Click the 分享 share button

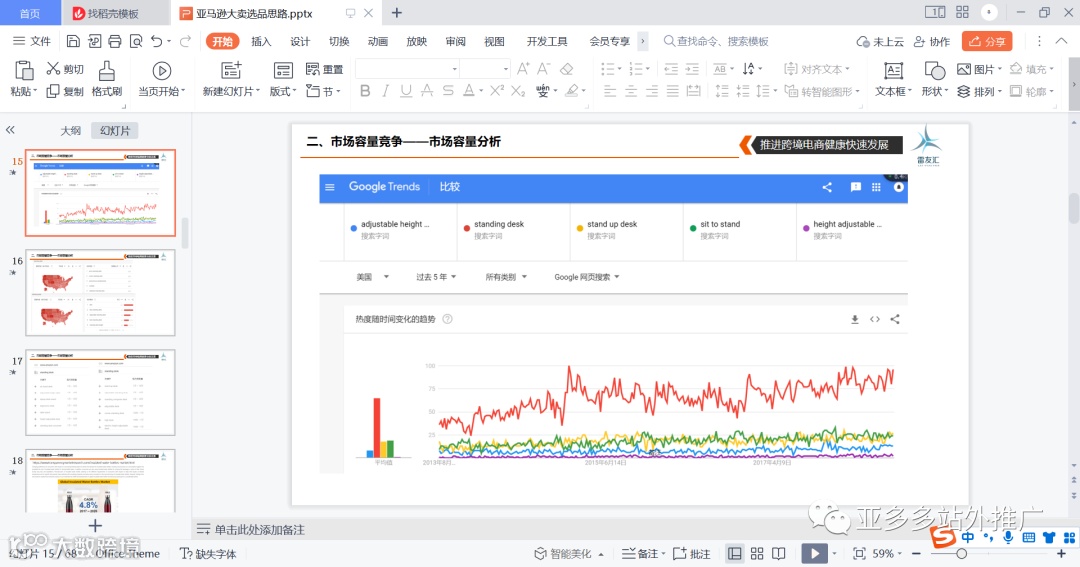coord(987,41)
